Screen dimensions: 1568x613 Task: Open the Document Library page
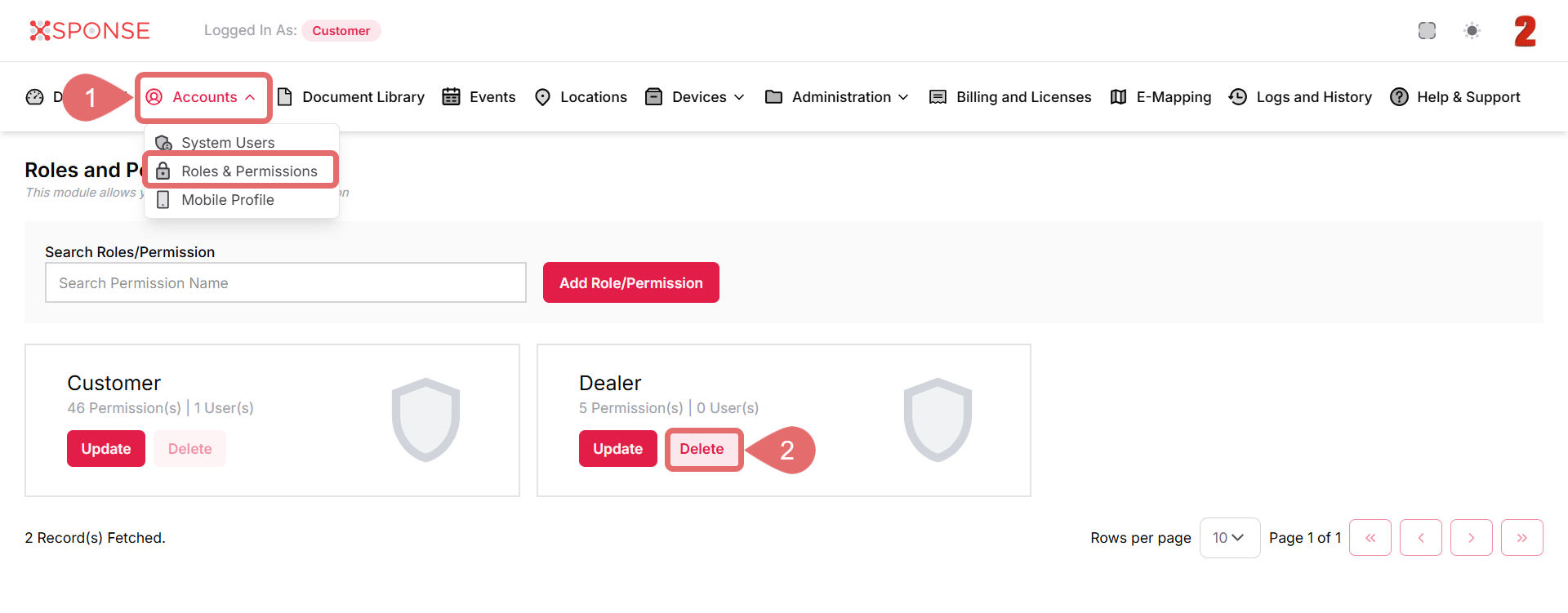352,97
